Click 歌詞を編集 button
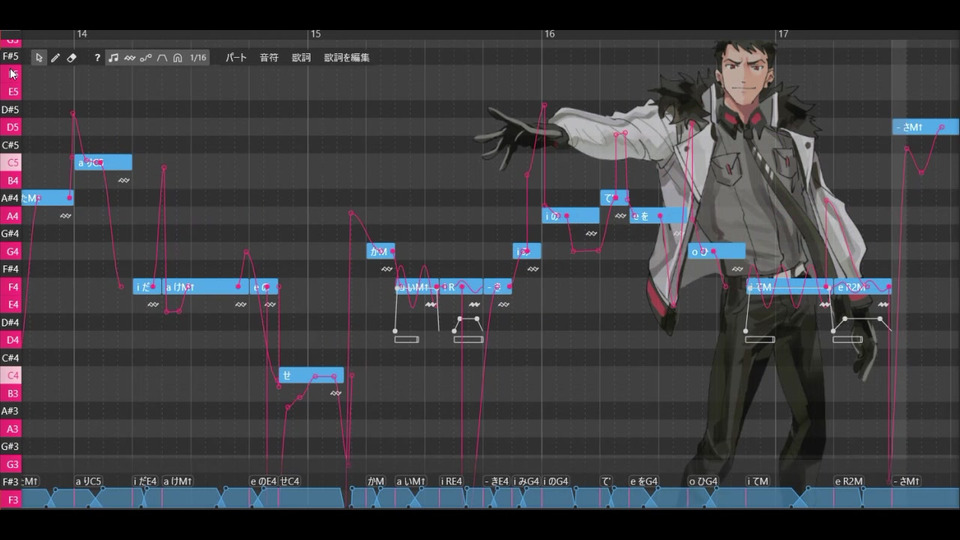The height and width of the screenshot is (540, 960). pos(347,58)
